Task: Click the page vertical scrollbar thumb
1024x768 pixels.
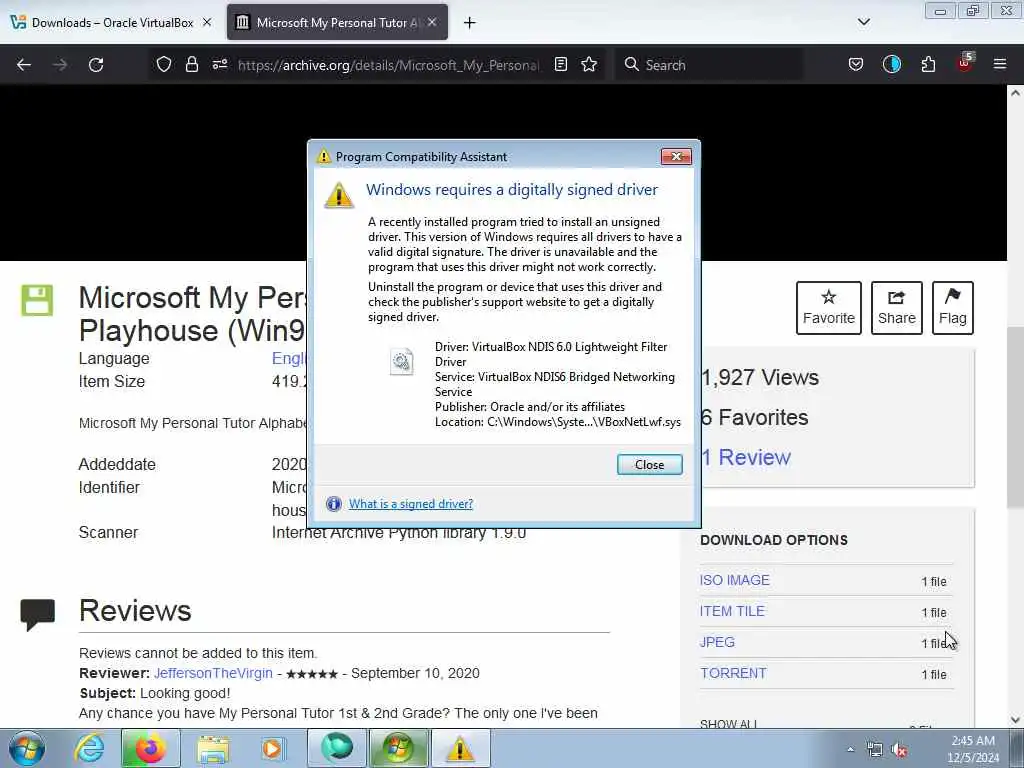Action: 1015,418
